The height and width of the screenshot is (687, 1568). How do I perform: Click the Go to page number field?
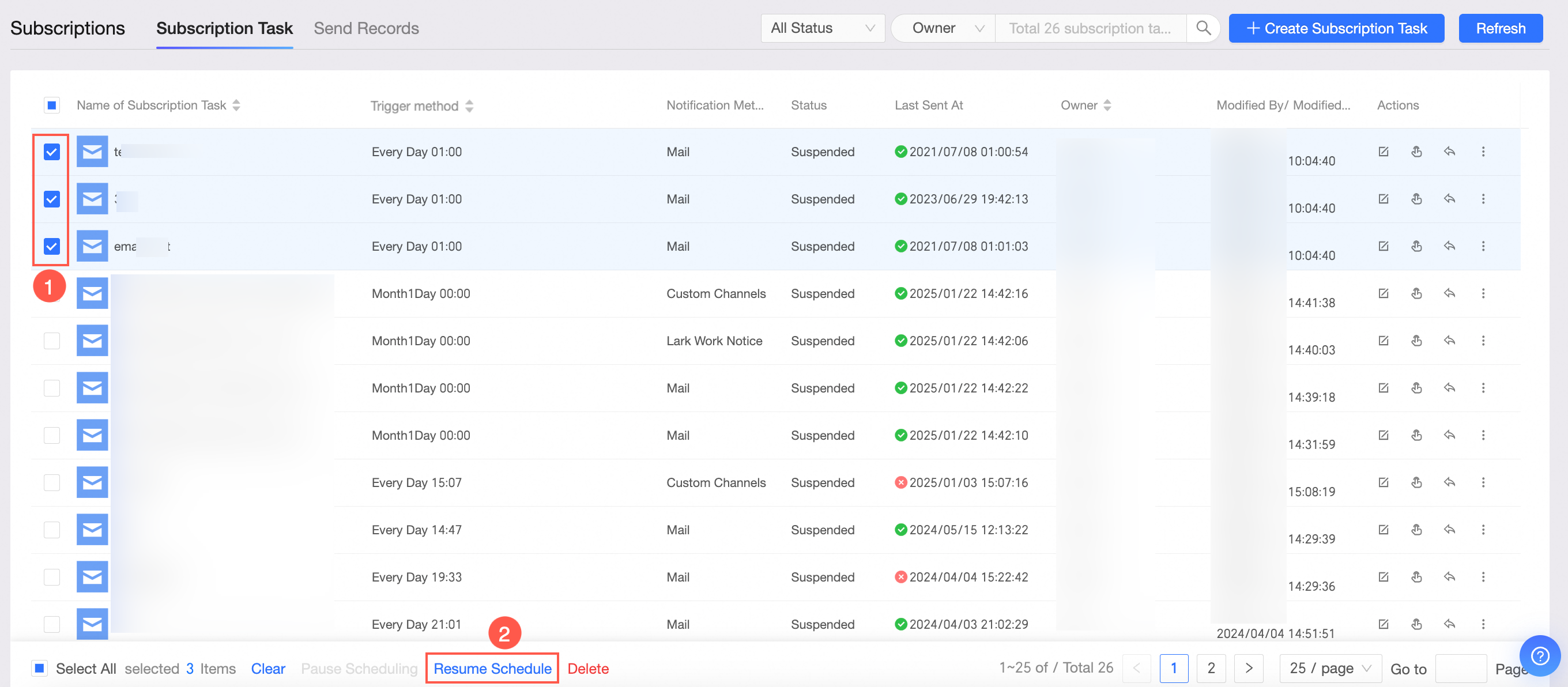pos(1461,668)
